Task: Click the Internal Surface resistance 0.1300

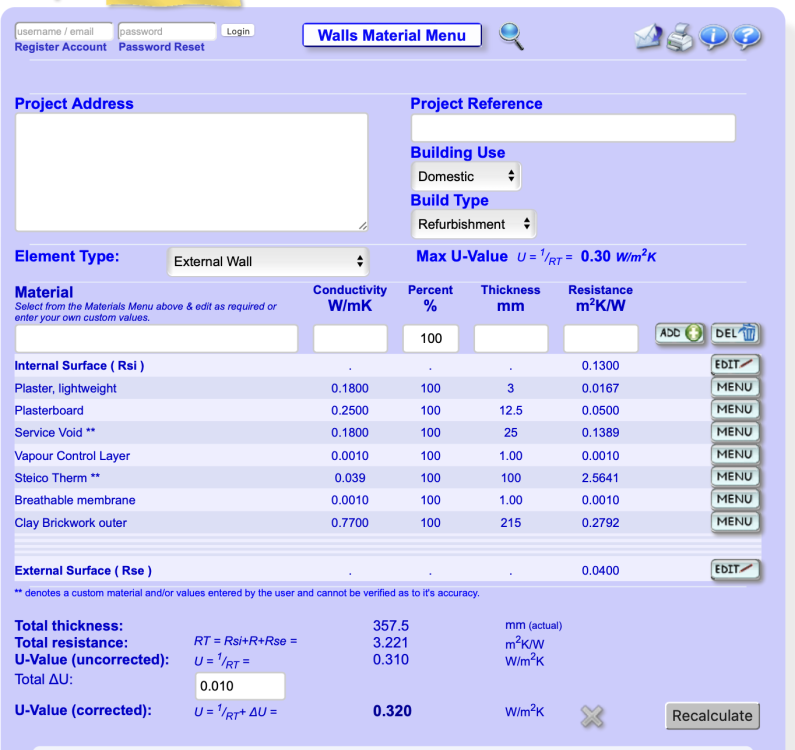Action: tap(600, 366)
